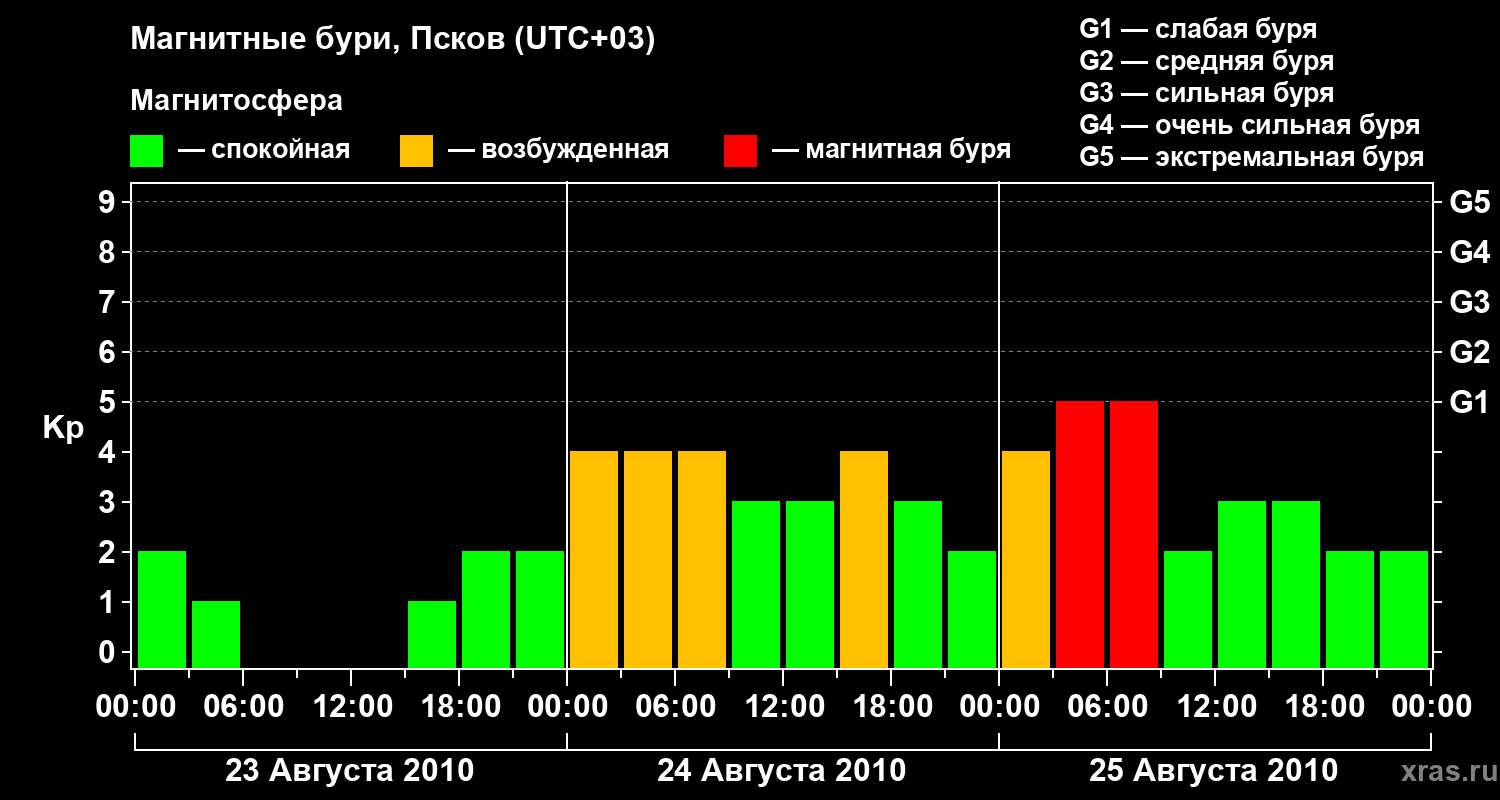Screen dimensions: 1500x800
Task: Click the '06:00' time label under 25 Августа
Action: pyautogui.click(x=1107, y=706)
